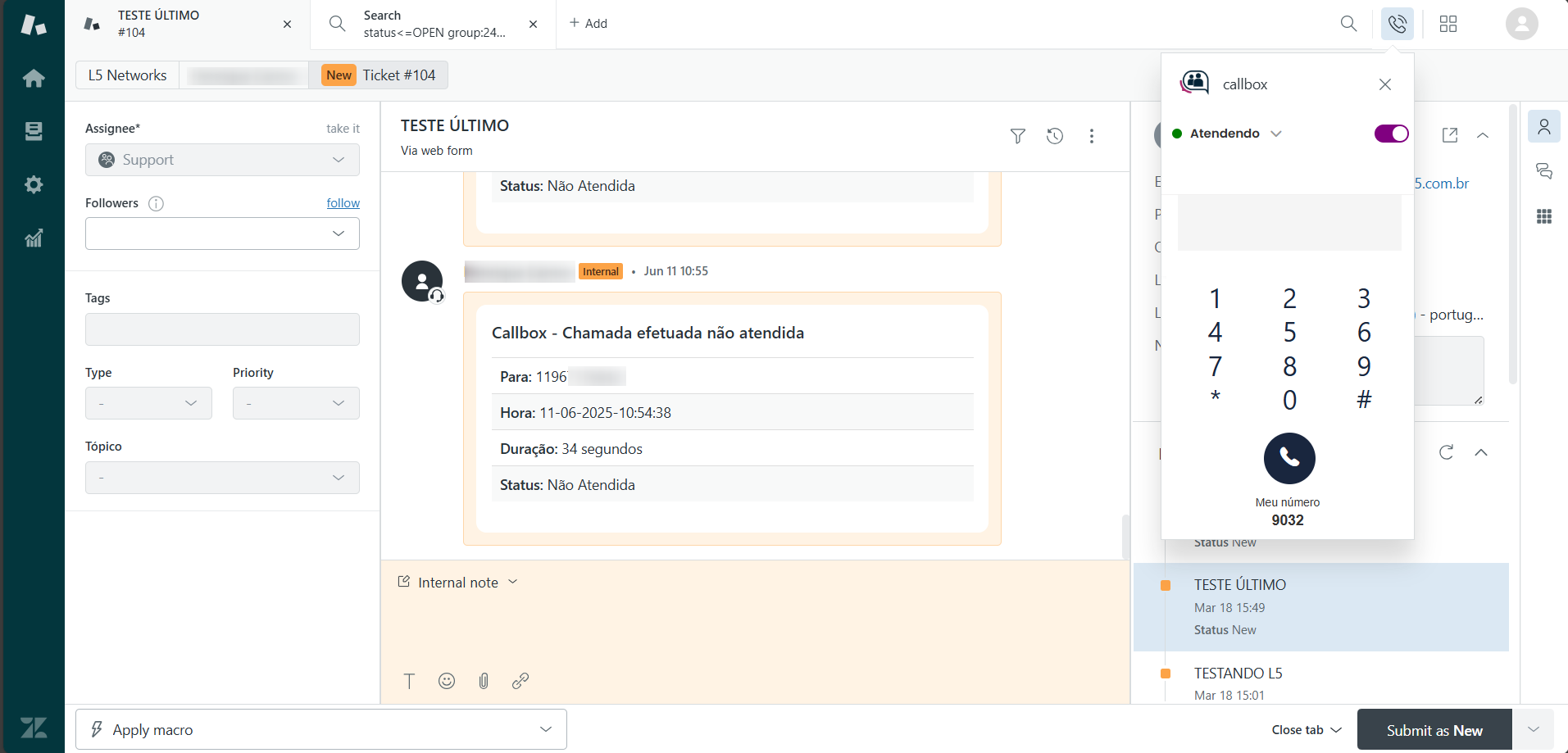Open the Views icon in sidebar
Image resolution: width=1568 pixels, height=753 pixels.
tap(34, 131)
